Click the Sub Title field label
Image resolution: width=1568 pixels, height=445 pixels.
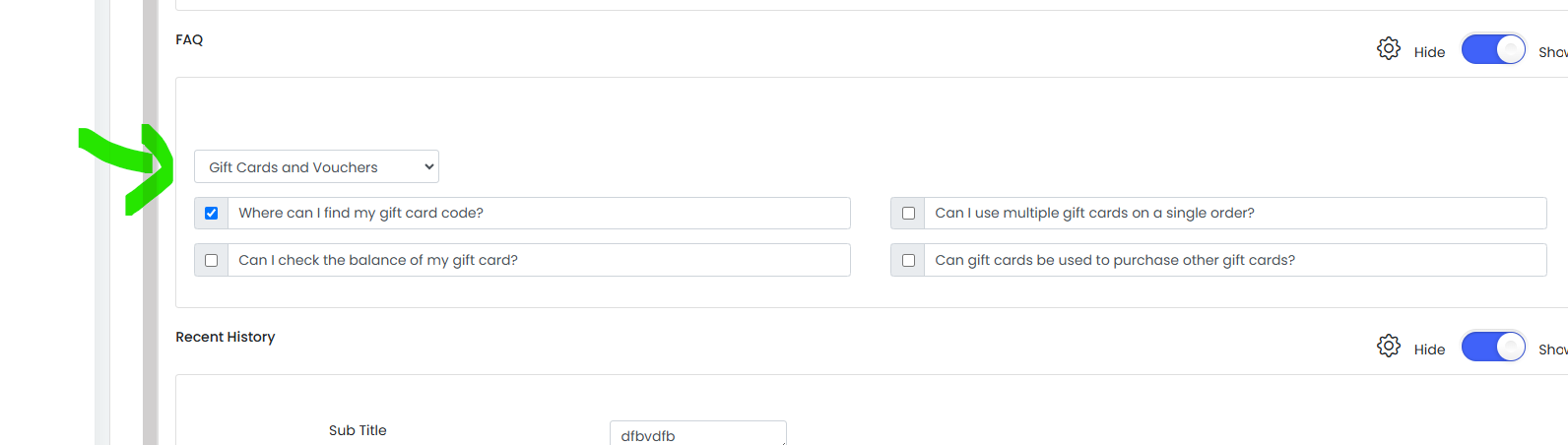pos(358,430)
